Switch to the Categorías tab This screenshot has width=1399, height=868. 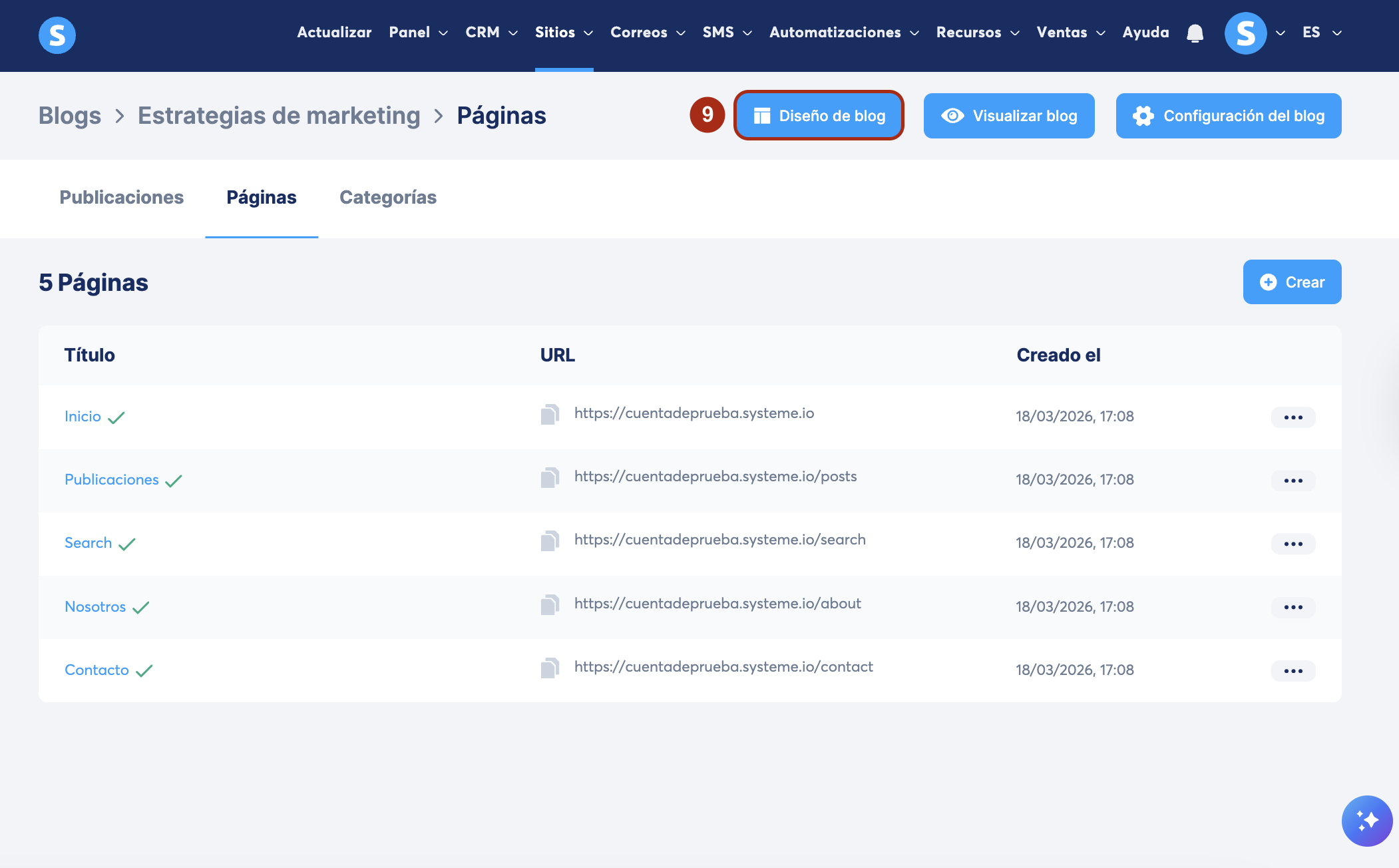388,198
